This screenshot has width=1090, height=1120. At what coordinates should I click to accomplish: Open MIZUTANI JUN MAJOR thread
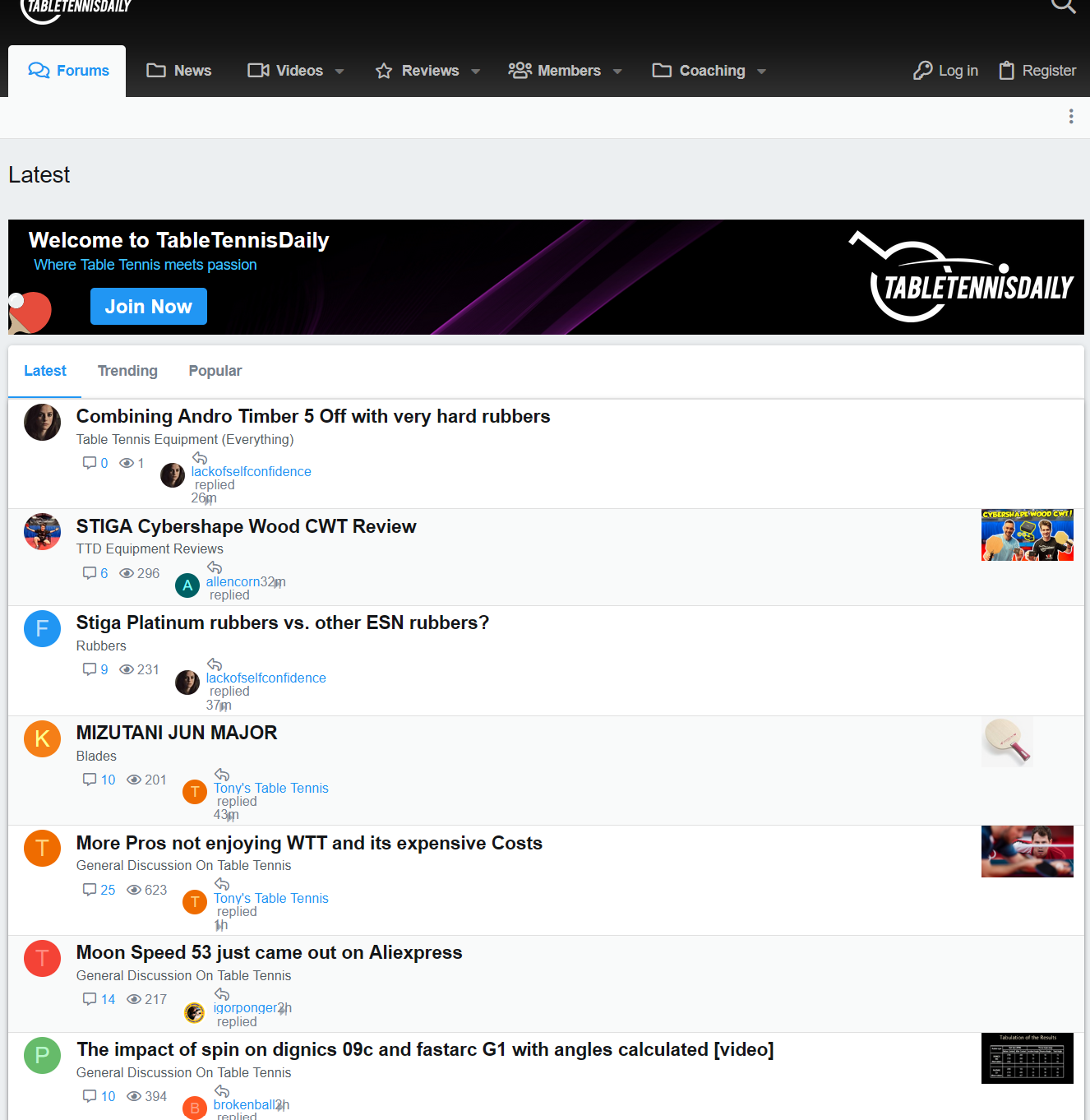pyautogui.click(x=177, y=733)
